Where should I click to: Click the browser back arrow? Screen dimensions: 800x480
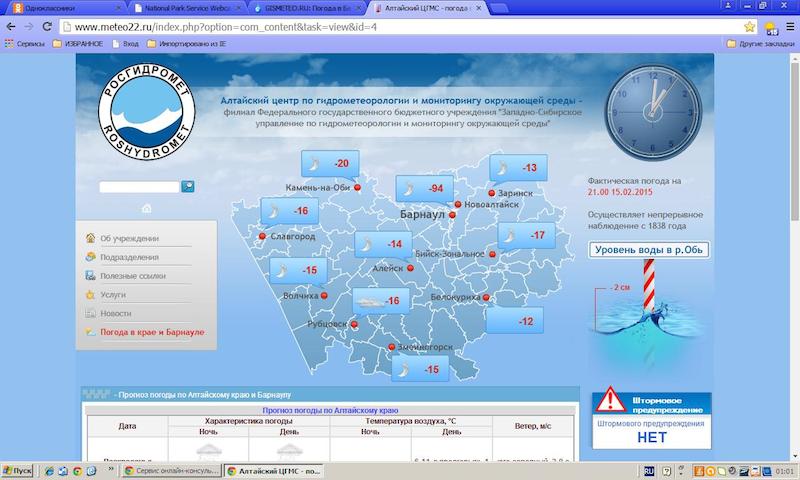[x=10, y=25]
